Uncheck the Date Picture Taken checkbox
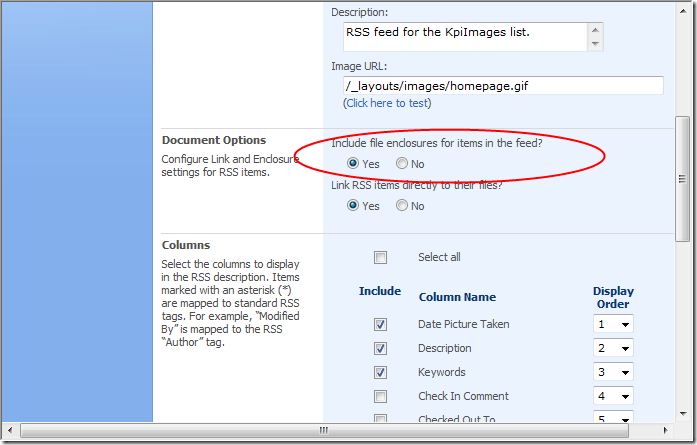The image size is (697, 445). click(380, 324)
